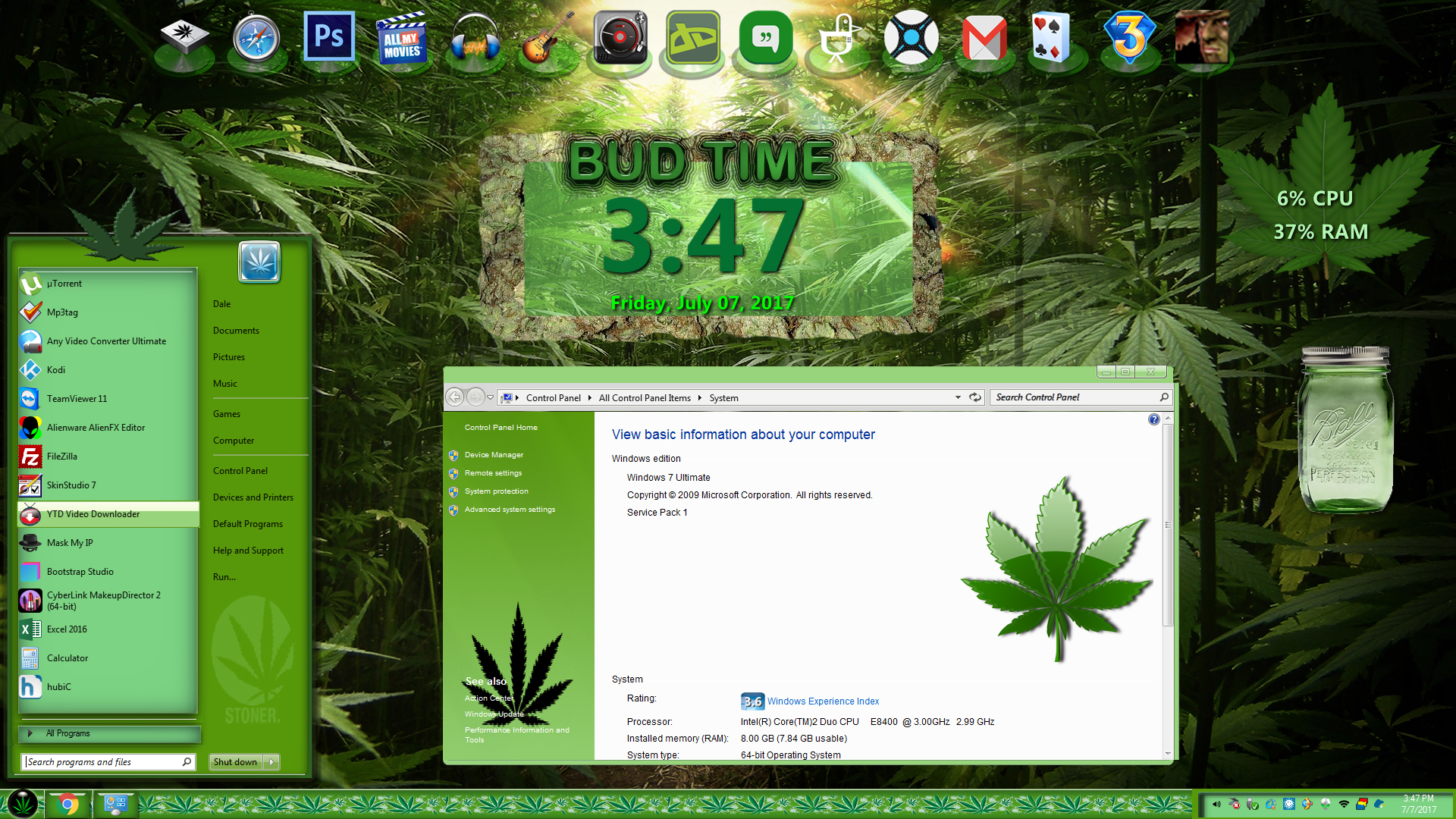Image resolution: width=1456 pixels, height=819 pixels.
Task: Open the Wi-Fi network tray icon
Action: click(1344, 805)
